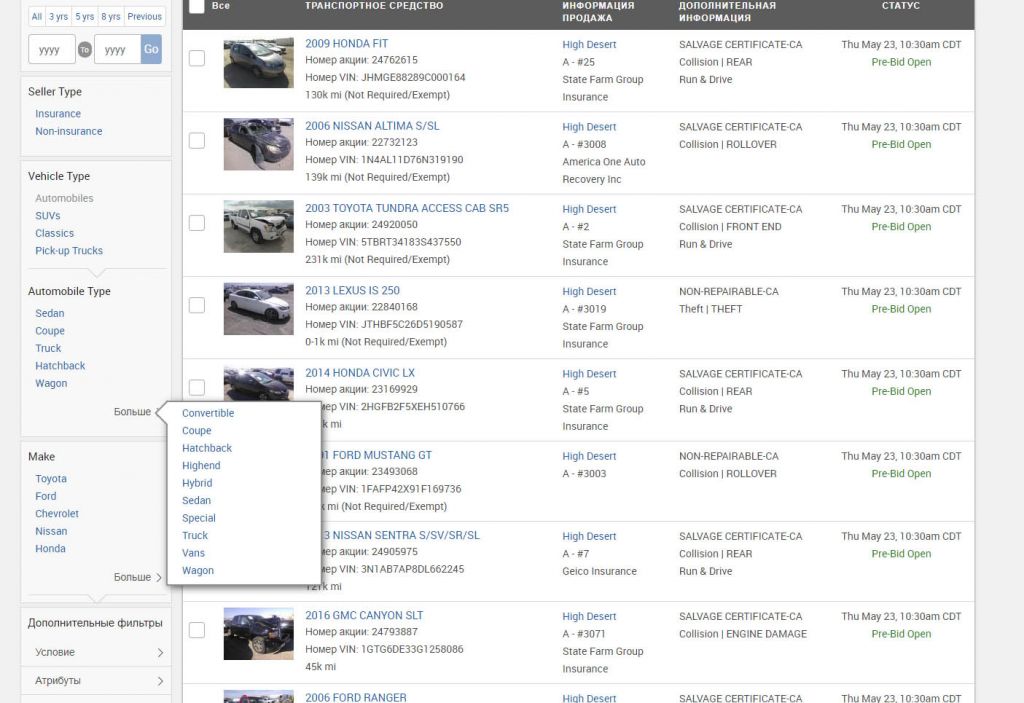Expand 'Больше' under Make
This screenshot has width=1024, height=703.
138,577
